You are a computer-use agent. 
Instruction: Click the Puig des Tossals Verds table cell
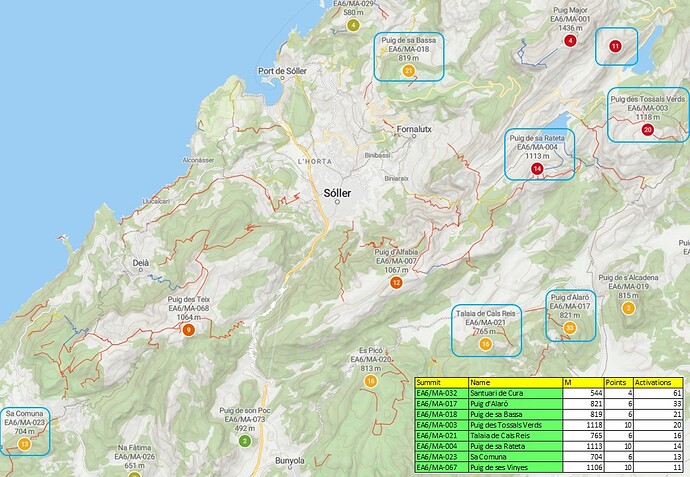tap(516, 425)
